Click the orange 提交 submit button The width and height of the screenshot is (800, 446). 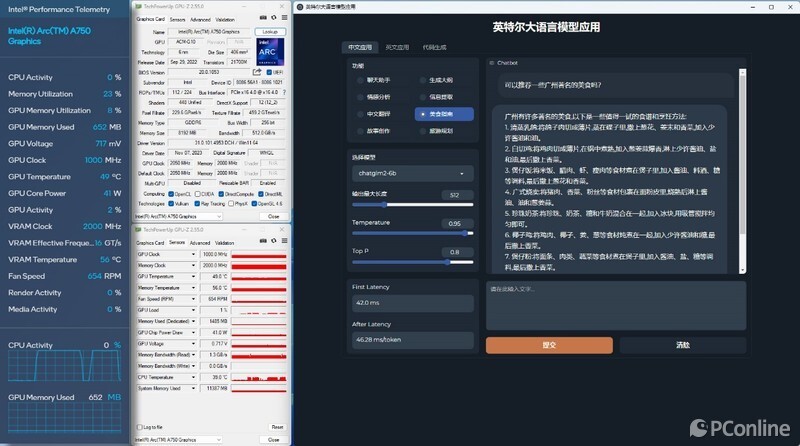coord(549,345)
